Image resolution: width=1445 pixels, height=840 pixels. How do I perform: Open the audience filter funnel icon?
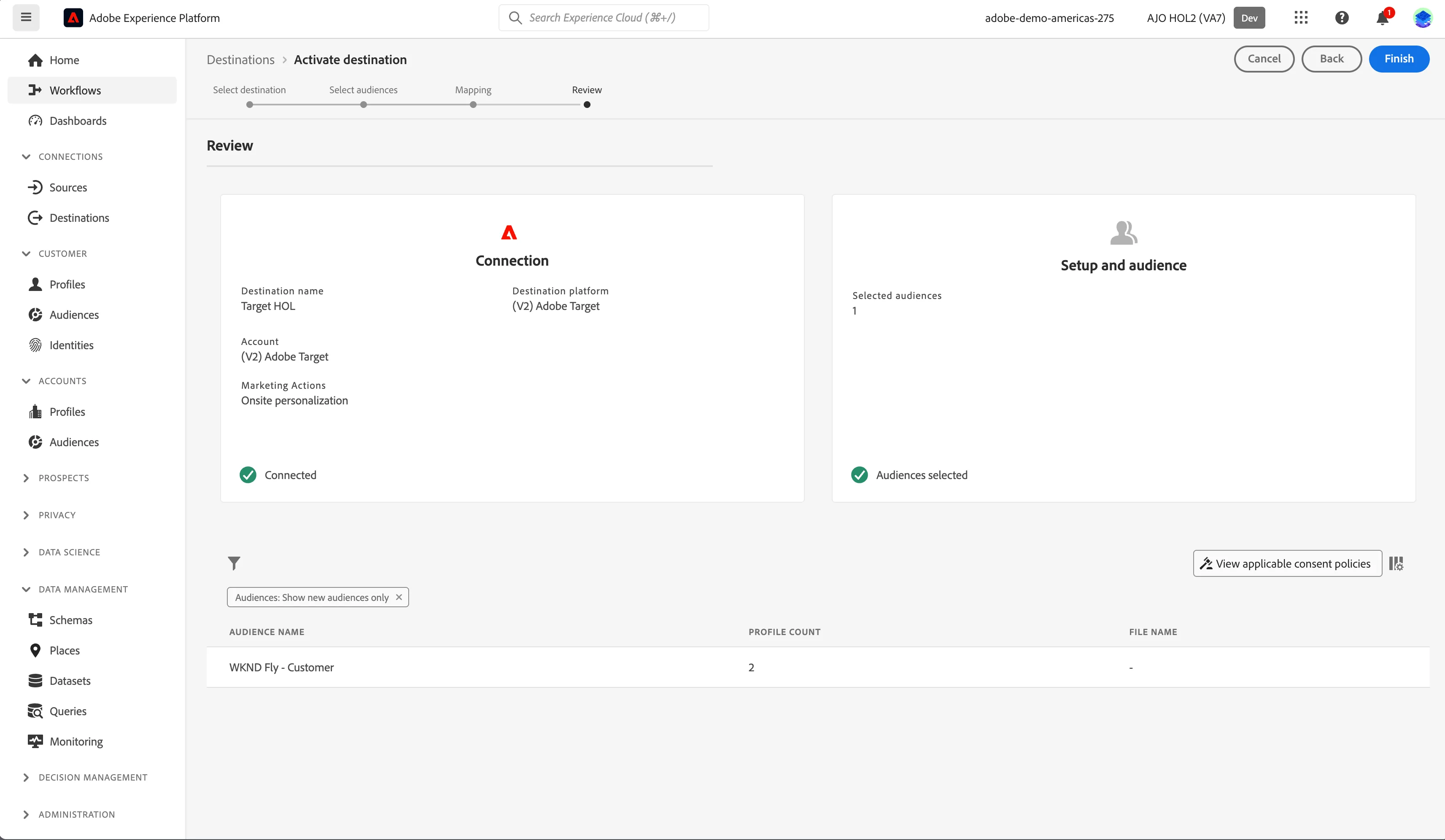234,563
